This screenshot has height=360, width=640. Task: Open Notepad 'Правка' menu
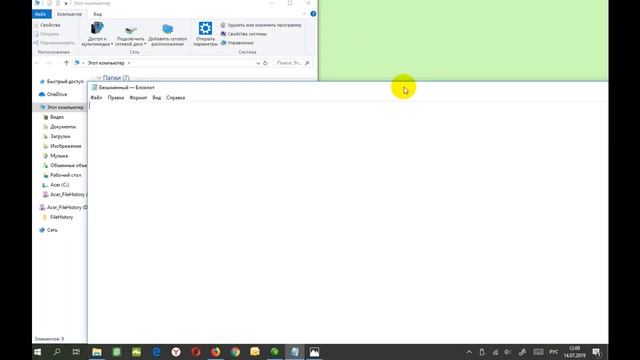pyautogui.click(x=116, y=98)
